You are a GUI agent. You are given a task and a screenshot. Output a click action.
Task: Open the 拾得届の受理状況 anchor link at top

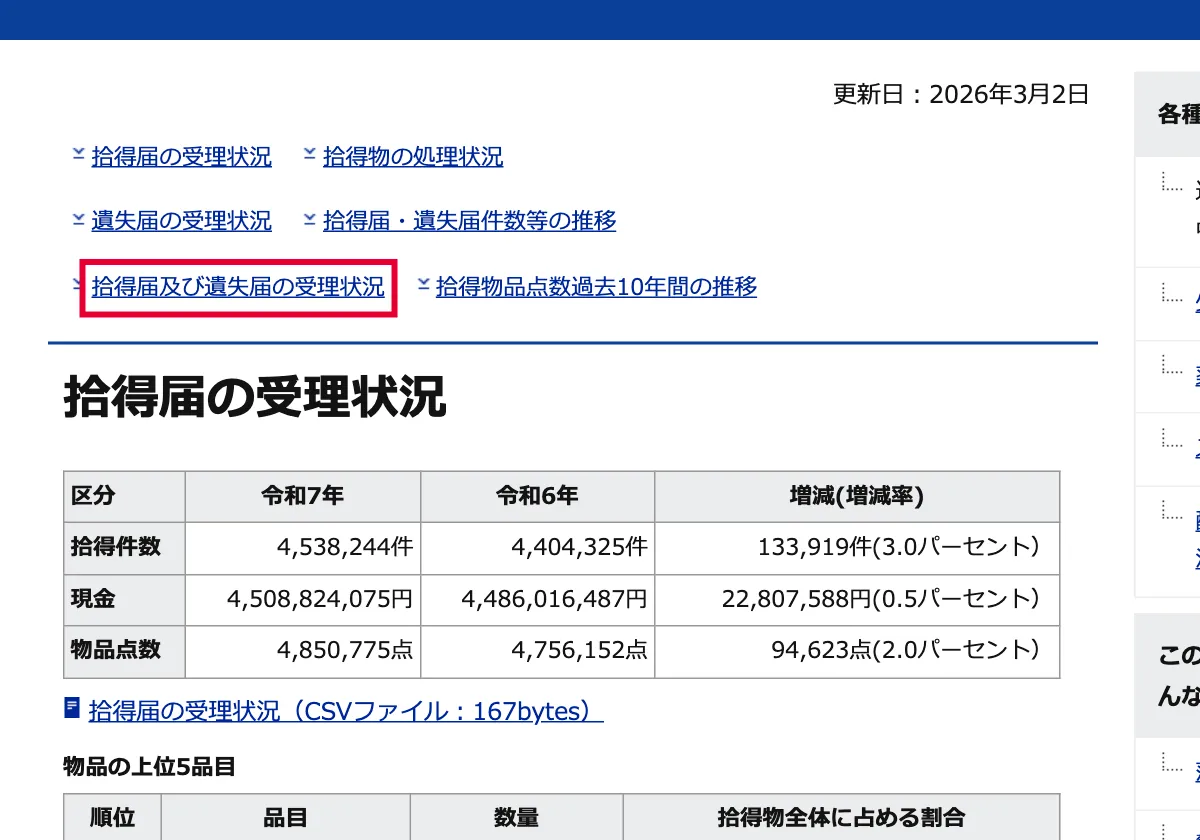coord(181,157)
